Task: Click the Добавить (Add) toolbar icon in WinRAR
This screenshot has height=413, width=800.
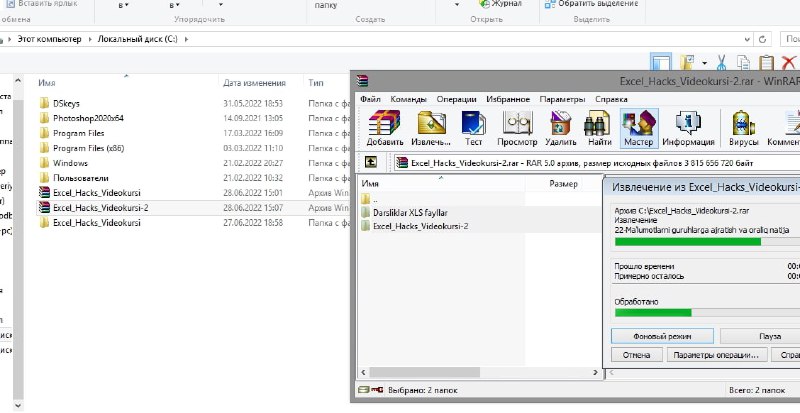Action: [x=384, y=128]
